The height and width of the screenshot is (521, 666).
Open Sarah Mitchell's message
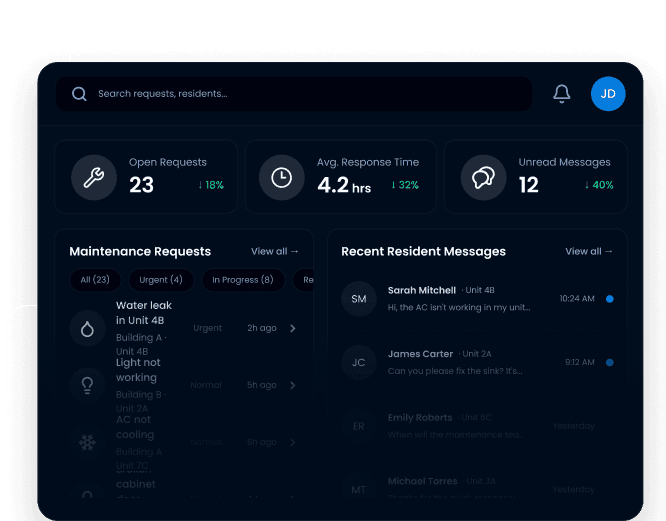[477, 299]
